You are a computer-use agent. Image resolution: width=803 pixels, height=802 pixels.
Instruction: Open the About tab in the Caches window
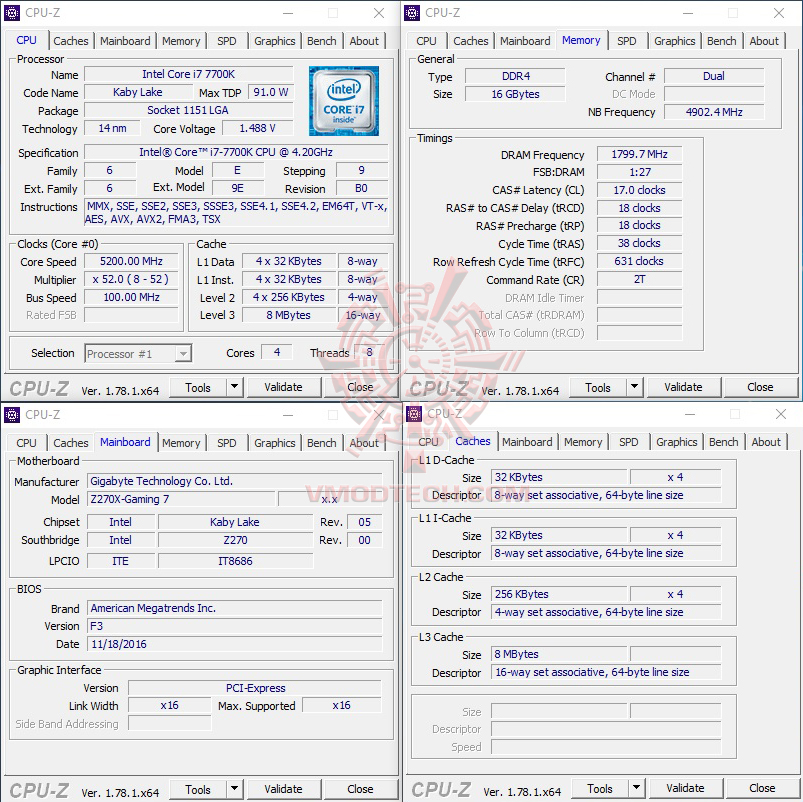(x=766, y=442)
